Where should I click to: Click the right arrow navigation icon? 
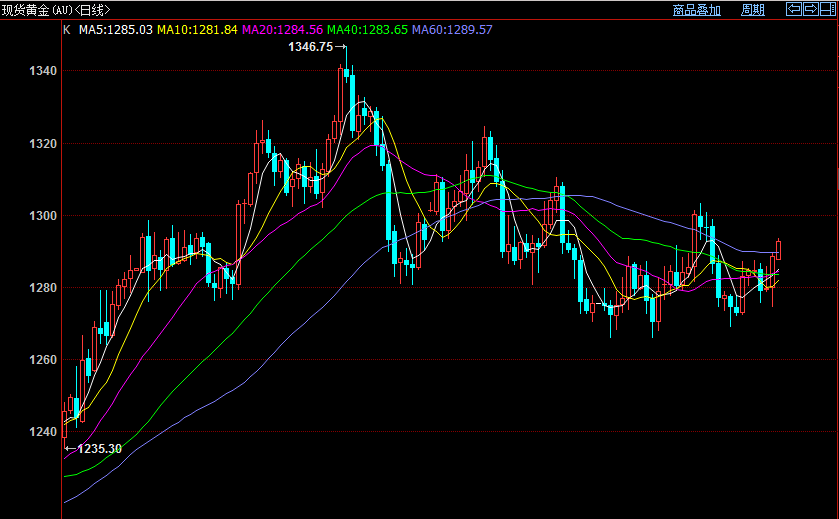[811, 9]
